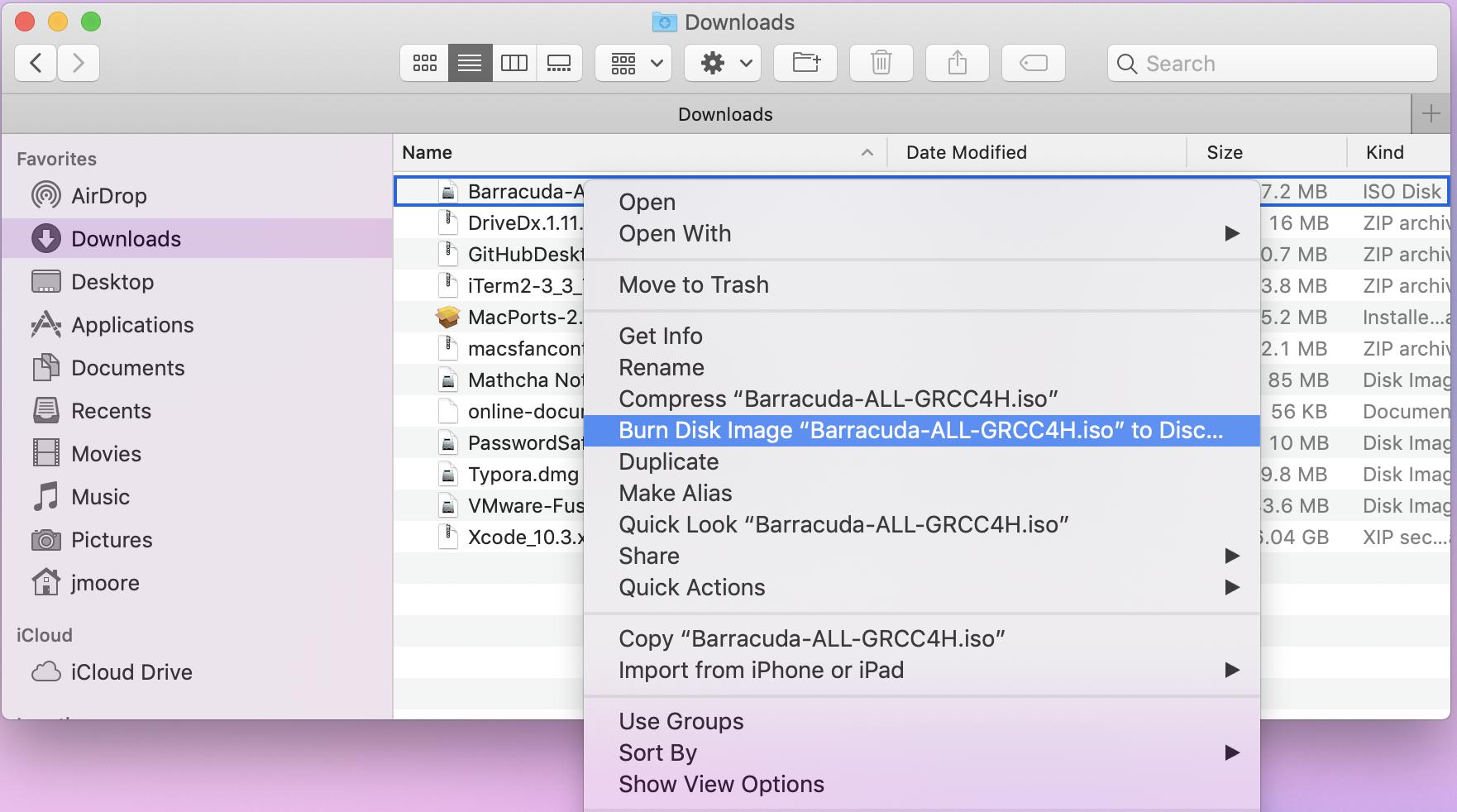Select the DriveDx.1.11 file row
The height and width of the screenshot is (812, 1457).
pyautogui.click(x=490, y=223)
